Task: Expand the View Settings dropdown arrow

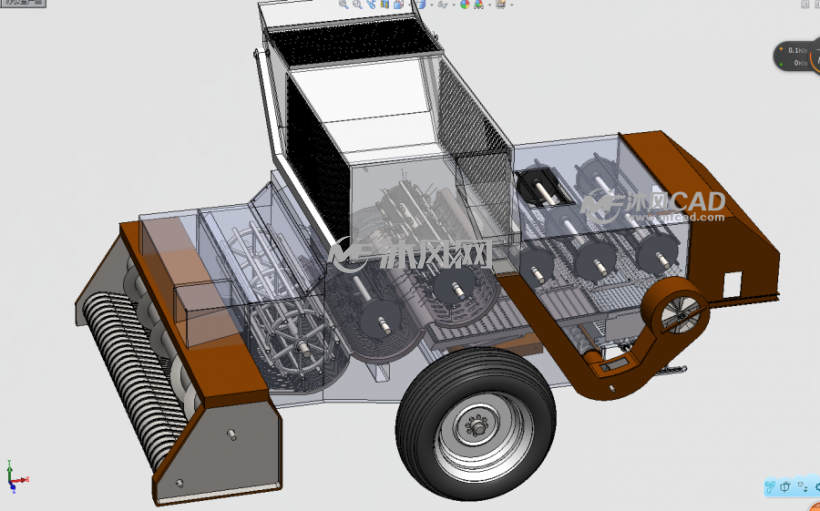Action: [x=511, y=5]
